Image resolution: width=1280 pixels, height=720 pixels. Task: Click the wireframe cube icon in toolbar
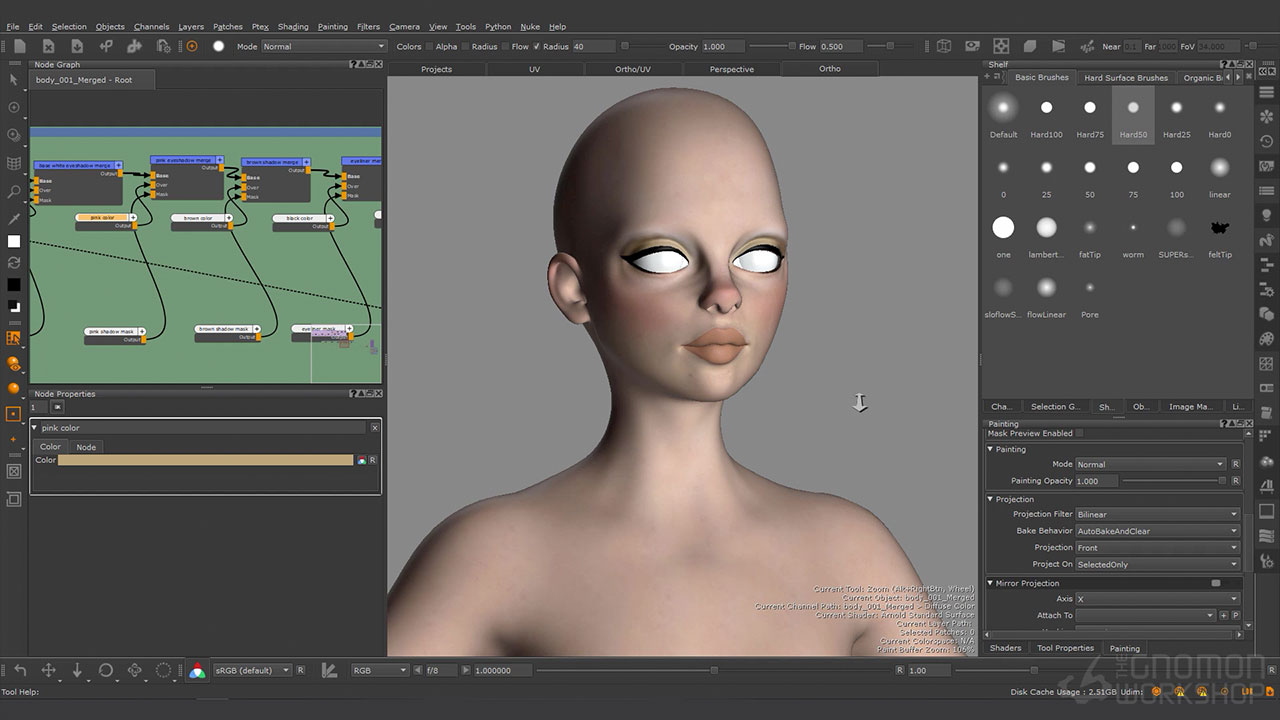943,46
